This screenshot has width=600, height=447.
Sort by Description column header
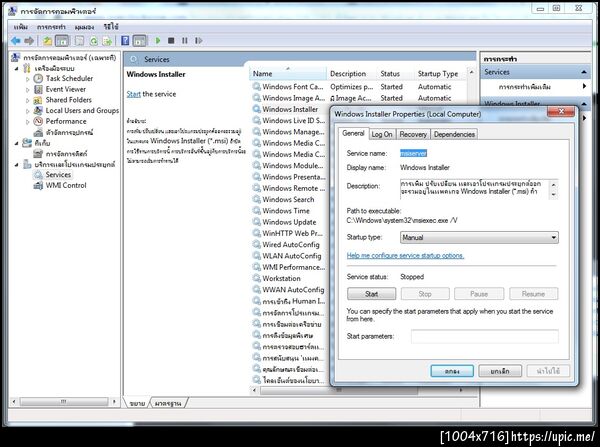pyautogui.click(x=352, y=73)
